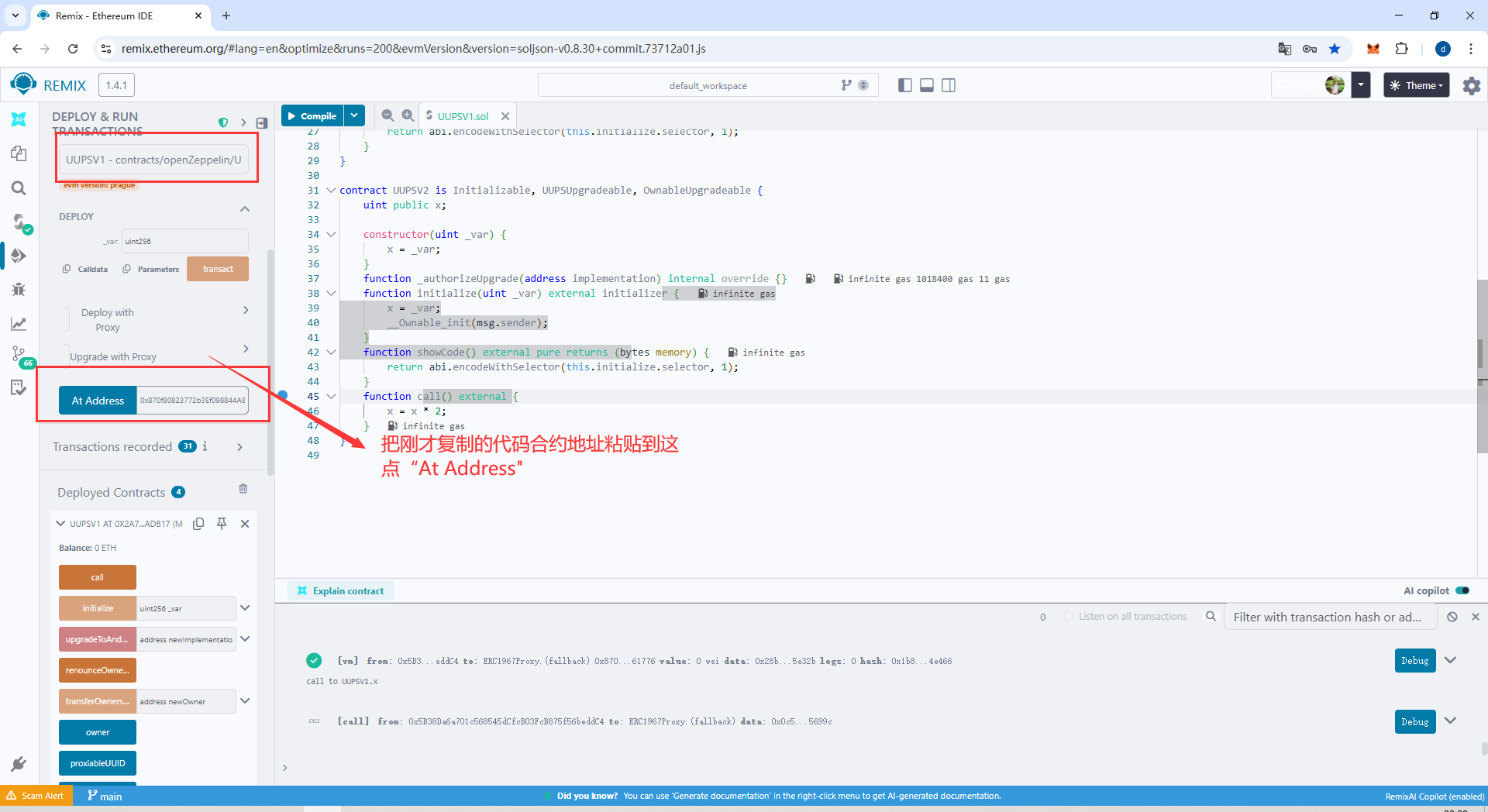Toggle the left side panel layout icon
1488x812 pixels.
pyautogui.click(x=904, y=85)
